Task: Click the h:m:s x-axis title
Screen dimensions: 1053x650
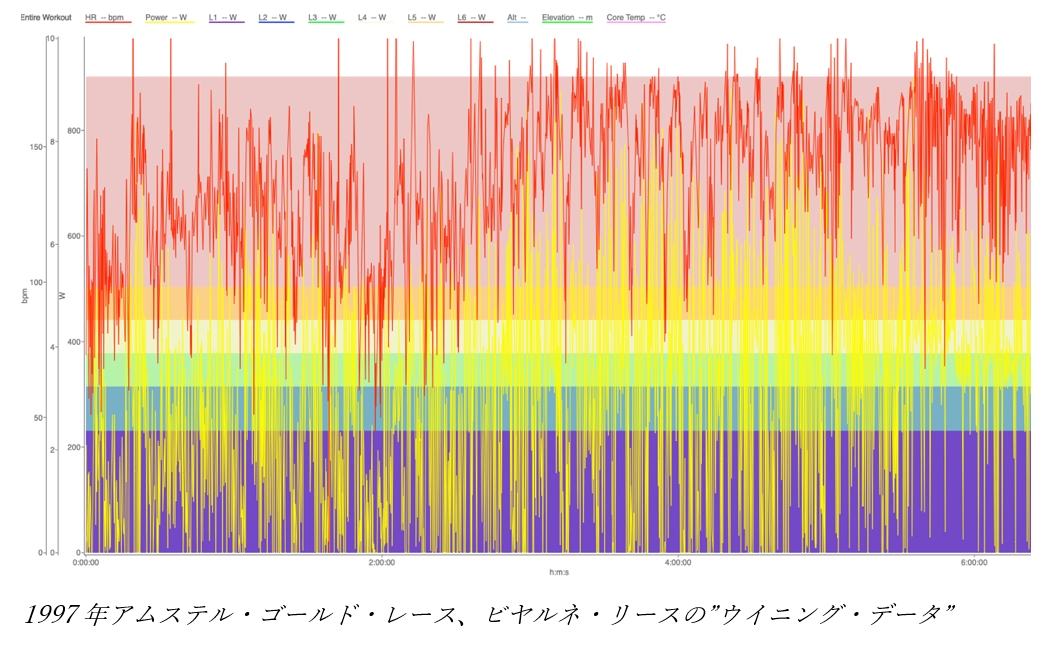Action: 559,573
